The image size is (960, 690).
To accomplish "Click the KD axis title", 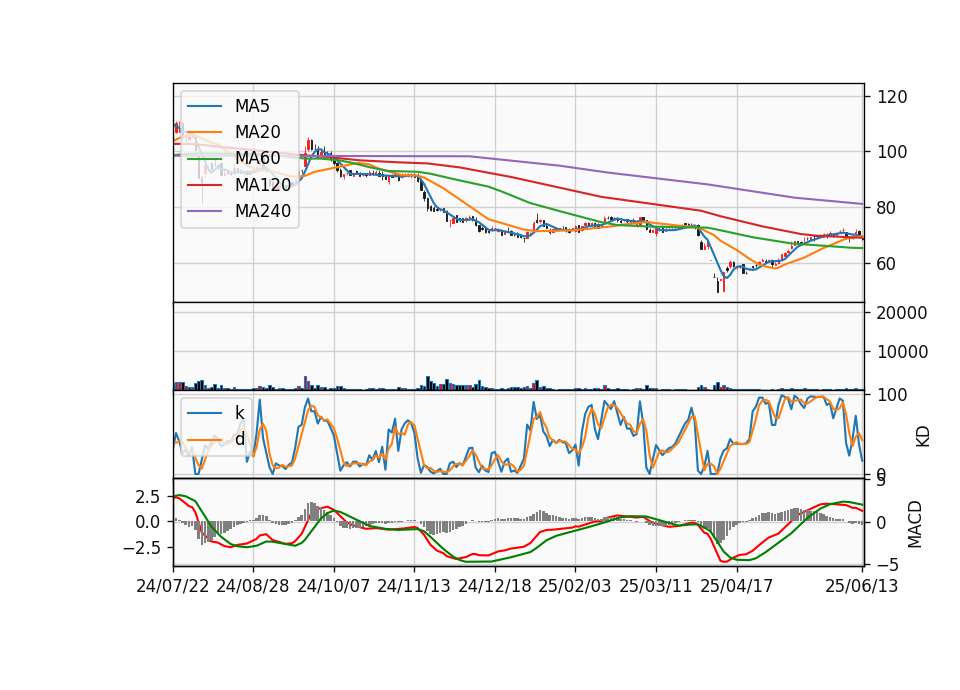I will [923, 437].
